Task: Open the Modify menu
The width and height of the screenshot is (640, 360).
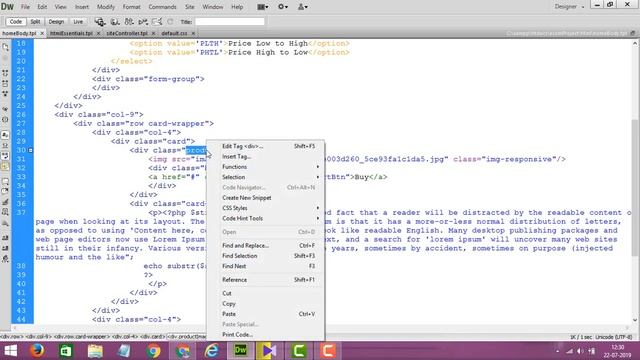Action: (x=106, y=7)
